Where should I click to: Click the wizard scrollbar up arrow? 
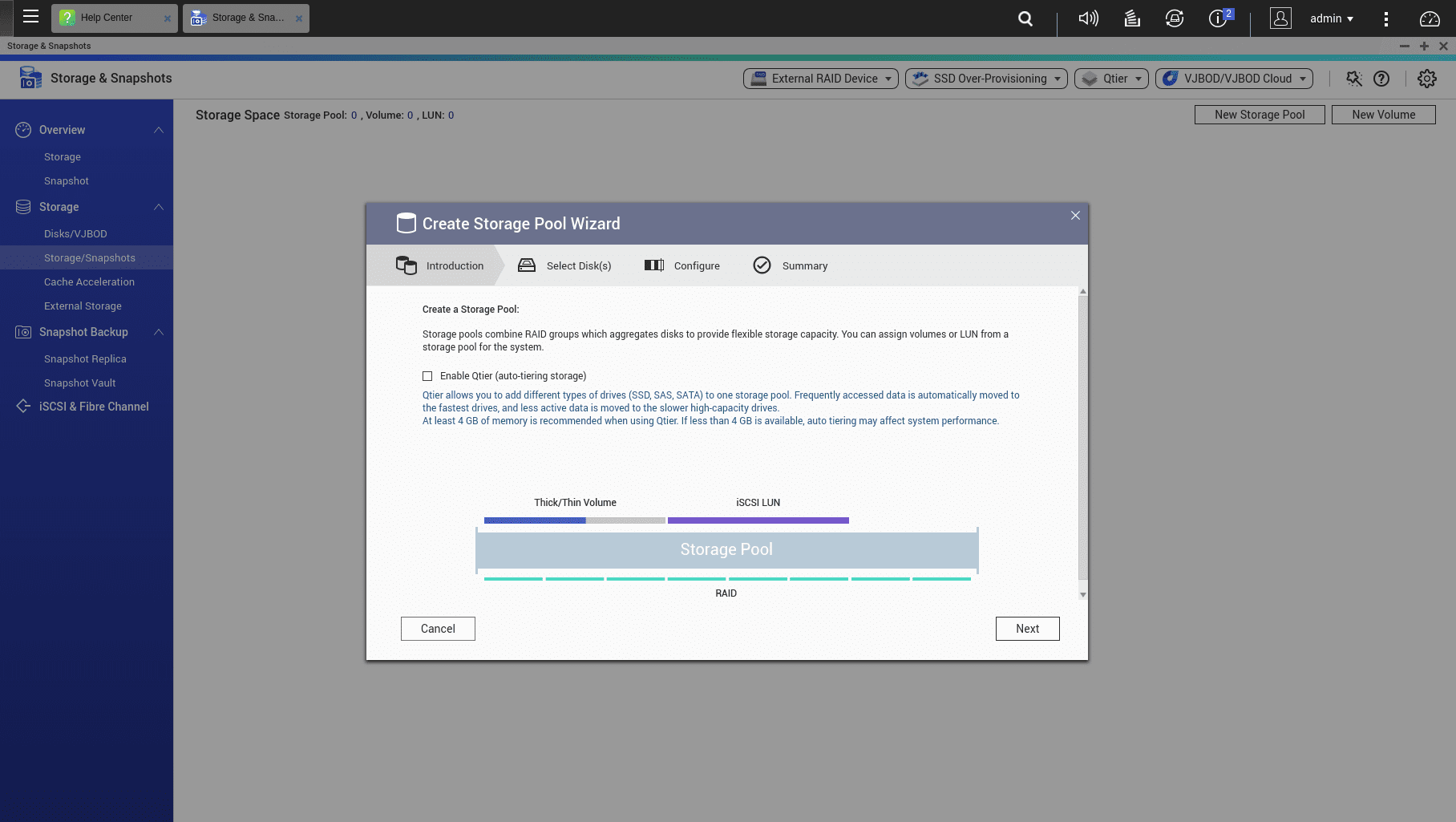click(x=1083, y=292)
